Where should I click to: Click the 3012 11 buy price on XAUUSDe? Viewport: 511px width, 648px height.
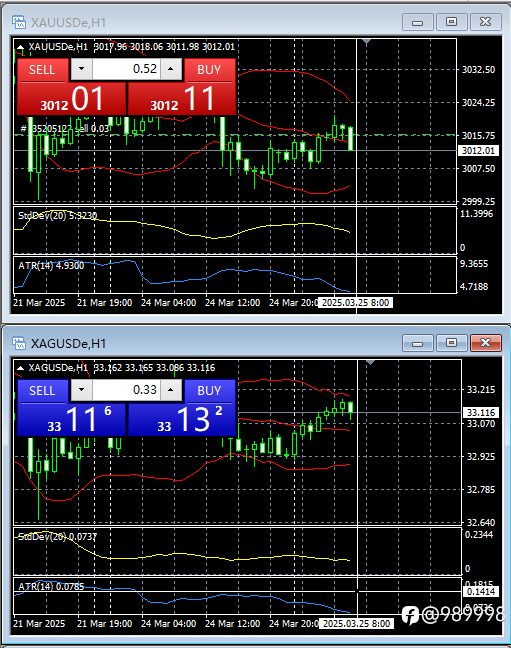click(182, 99)
